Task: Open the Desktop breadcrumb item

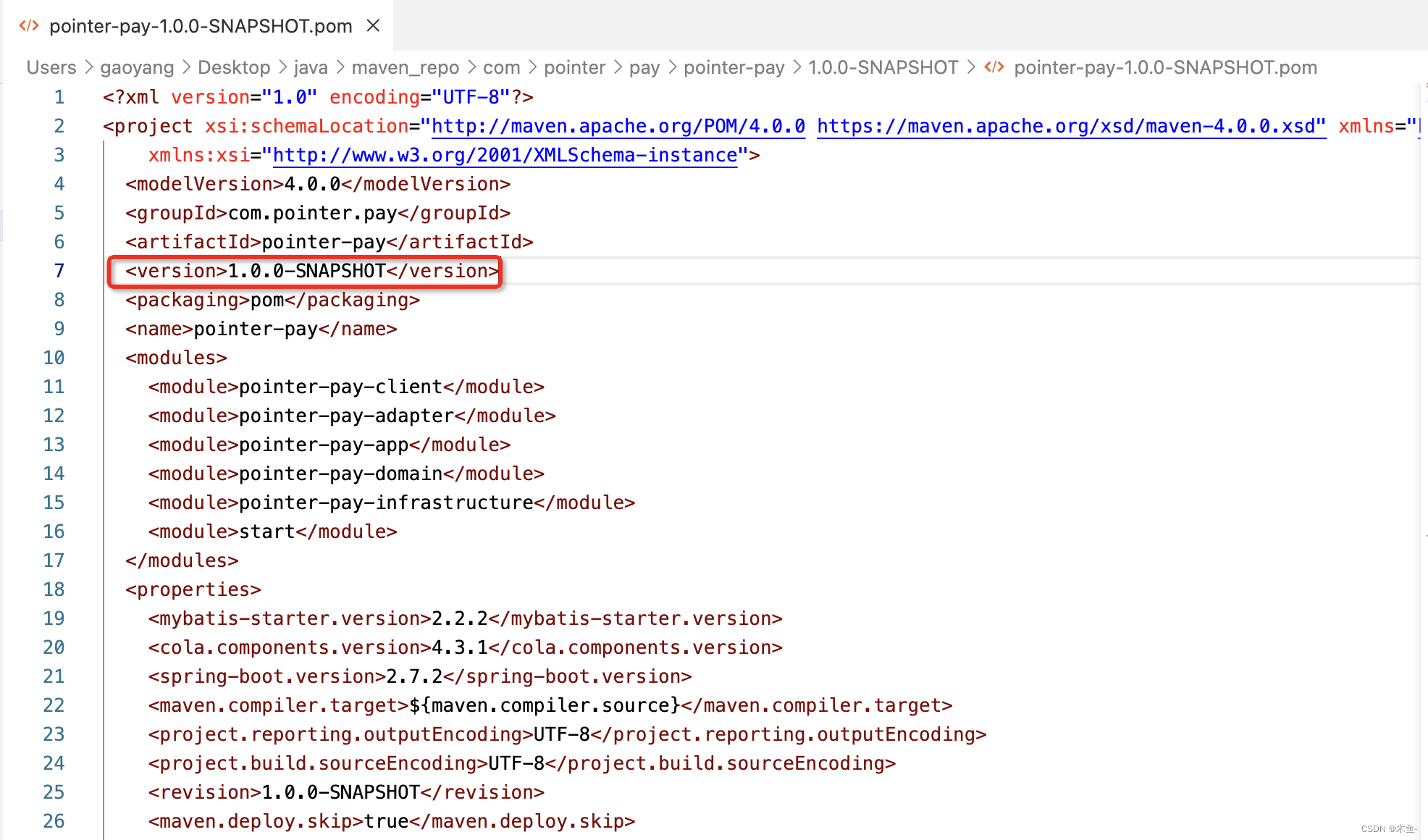Action: click(x=233, y=67)
